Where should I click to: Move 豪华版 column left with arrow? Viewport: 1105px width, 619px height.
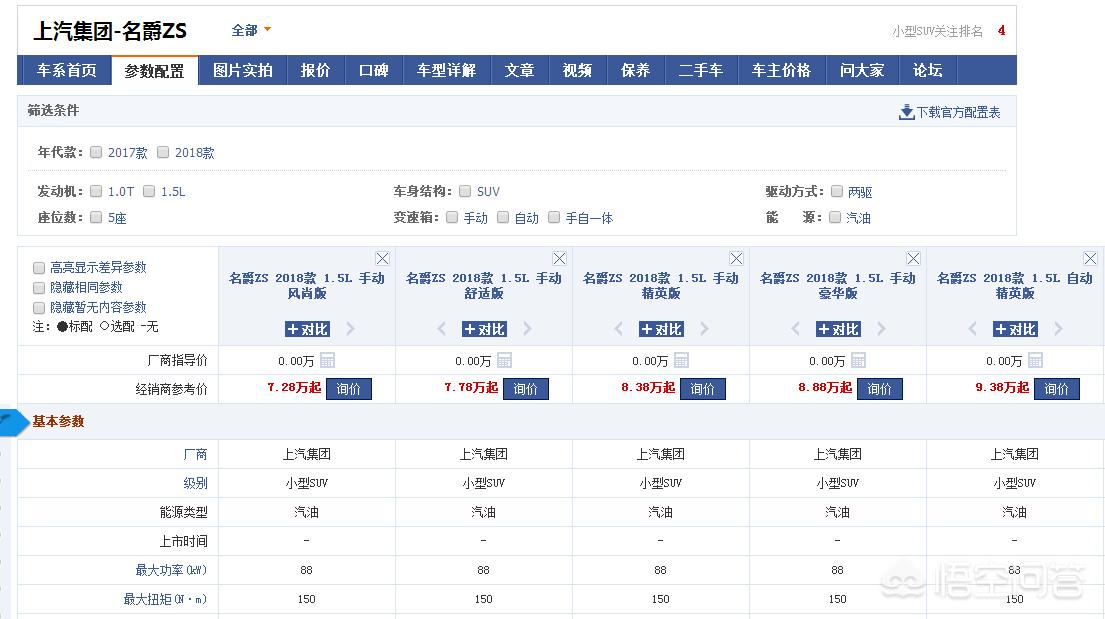pyautogui.click(x=796, y=329)
